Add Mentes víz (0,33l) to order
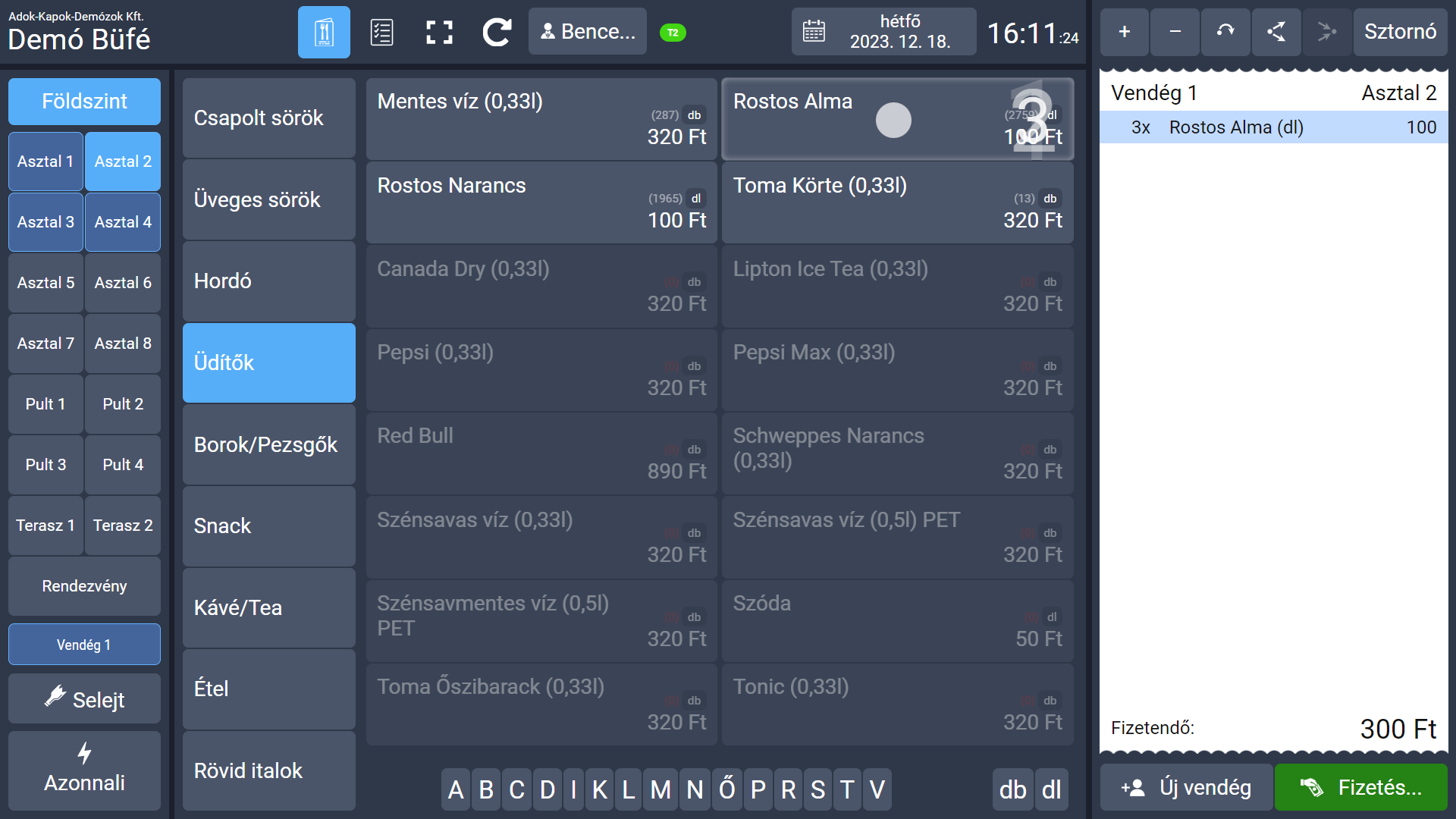Screen dimensions: 1456x819 pos(541,119)
